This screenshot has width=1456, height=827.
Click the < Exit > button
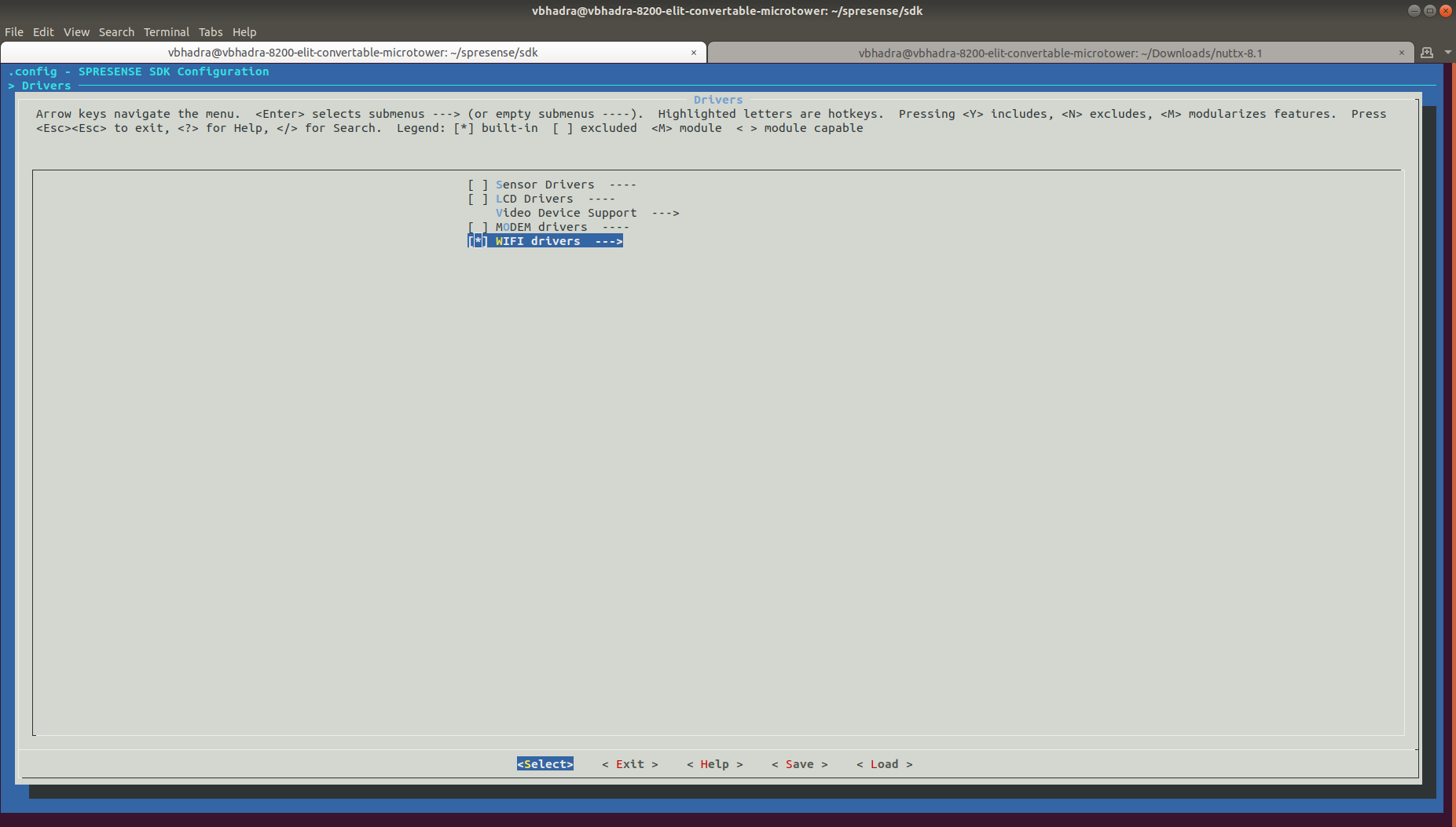point(630,764)
